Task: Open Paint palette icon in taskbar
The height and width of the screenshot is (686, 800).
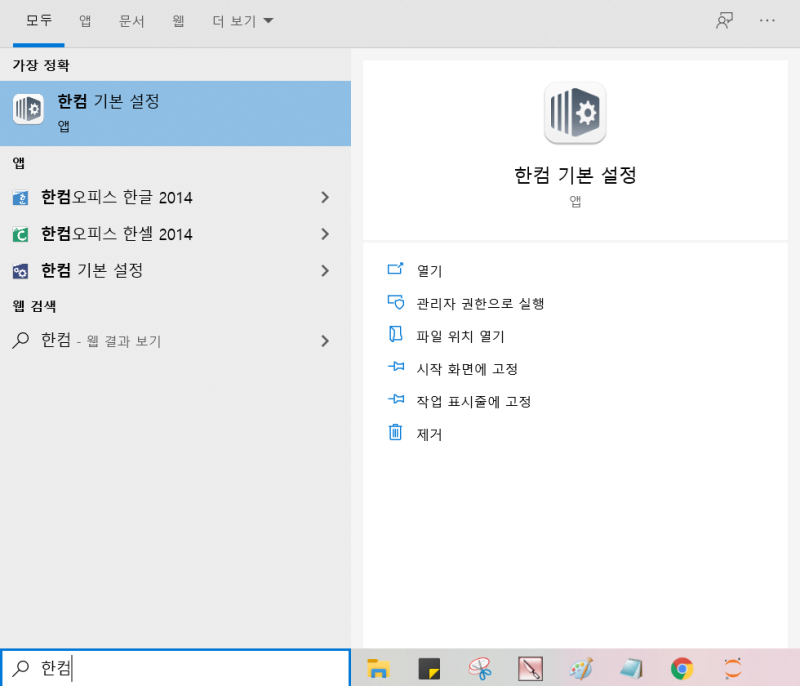Action: pos(581,668)
